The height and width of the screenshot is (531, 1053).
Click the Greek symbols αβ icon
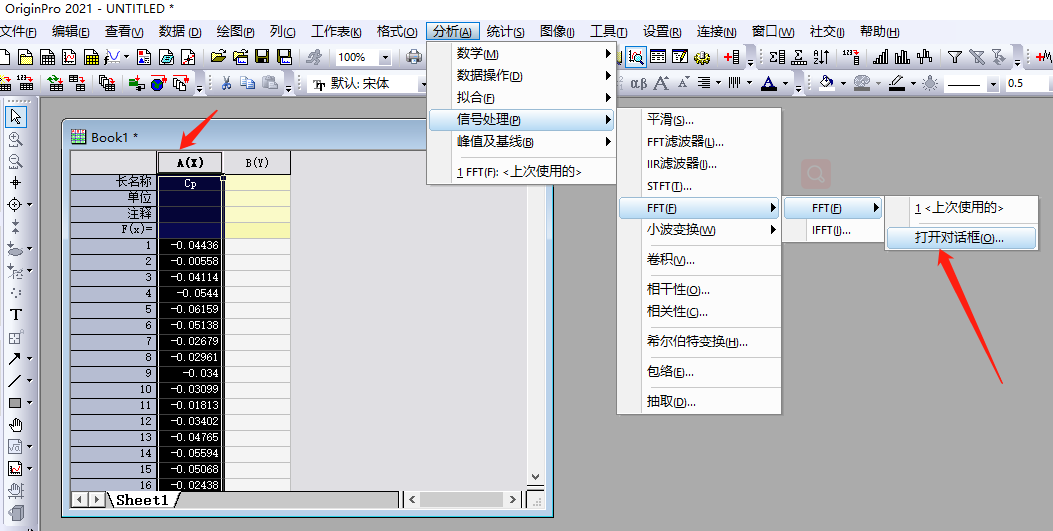tap(639, 83)
